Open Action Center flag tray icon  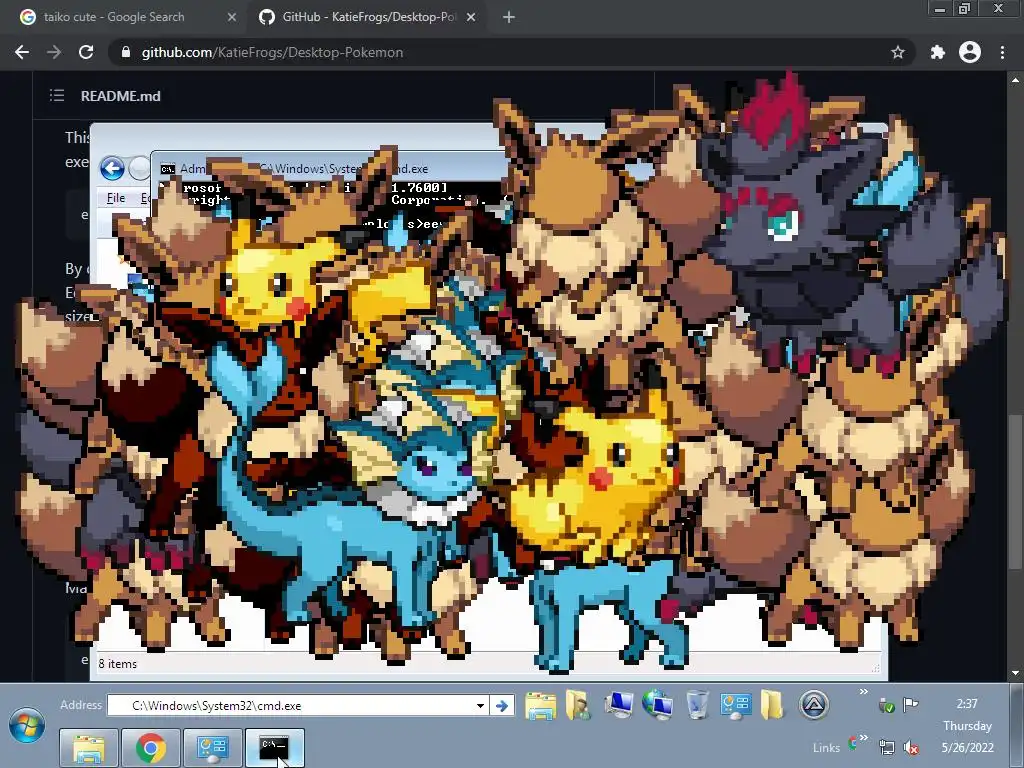(x=910, y=704)
